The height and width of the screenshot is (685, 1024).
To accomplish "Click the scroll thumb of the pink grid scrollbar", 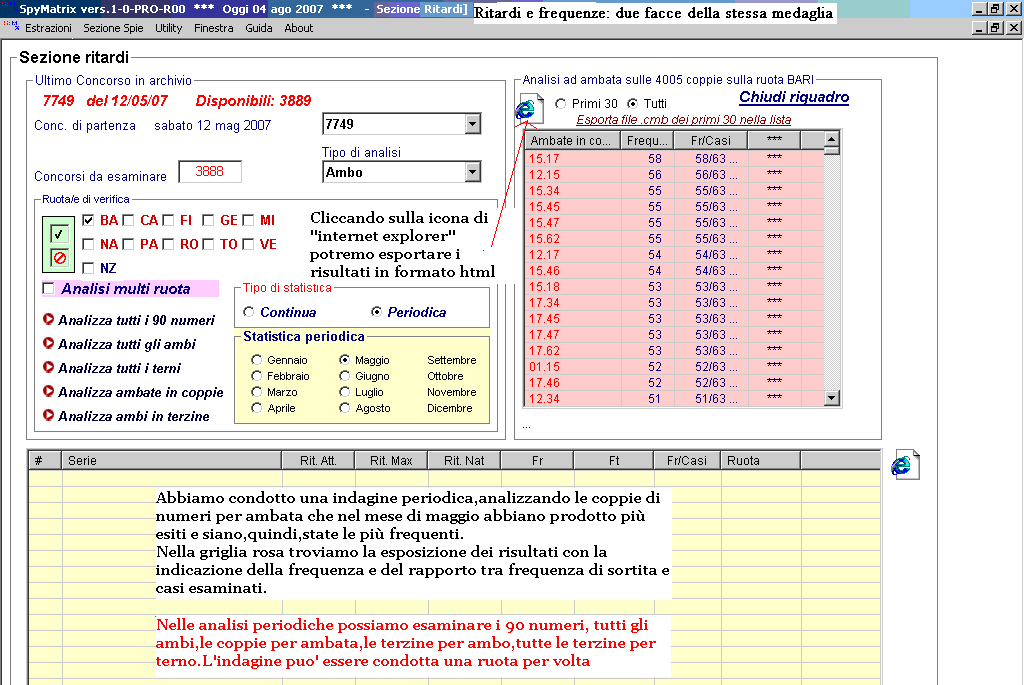I will point(831,150).
